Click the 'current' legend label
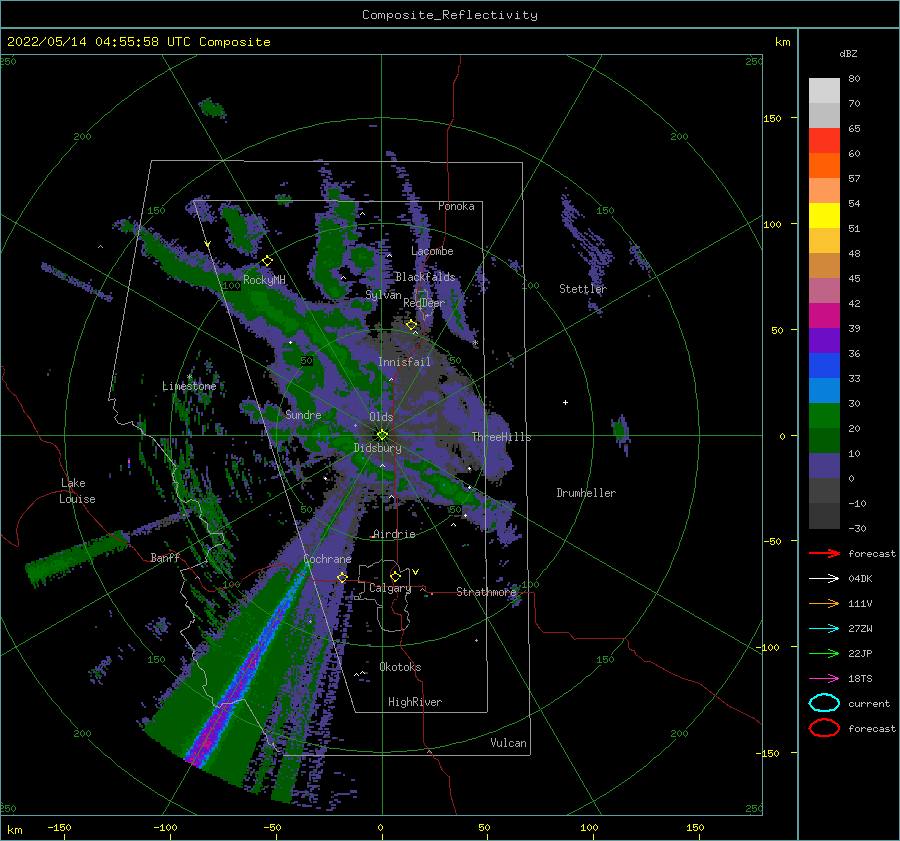This screenshot has width=900, height=841. click(869, 703)
